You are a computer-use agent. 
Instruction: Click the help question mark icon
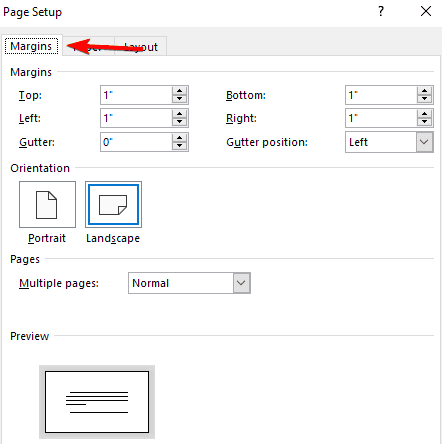[x=381, y=11]
